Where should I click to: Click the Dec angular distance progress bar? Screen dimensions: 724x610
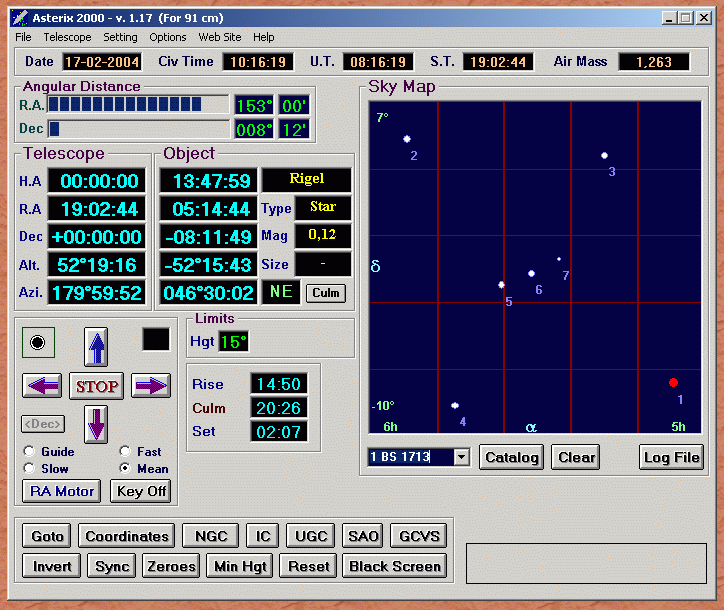138,129
